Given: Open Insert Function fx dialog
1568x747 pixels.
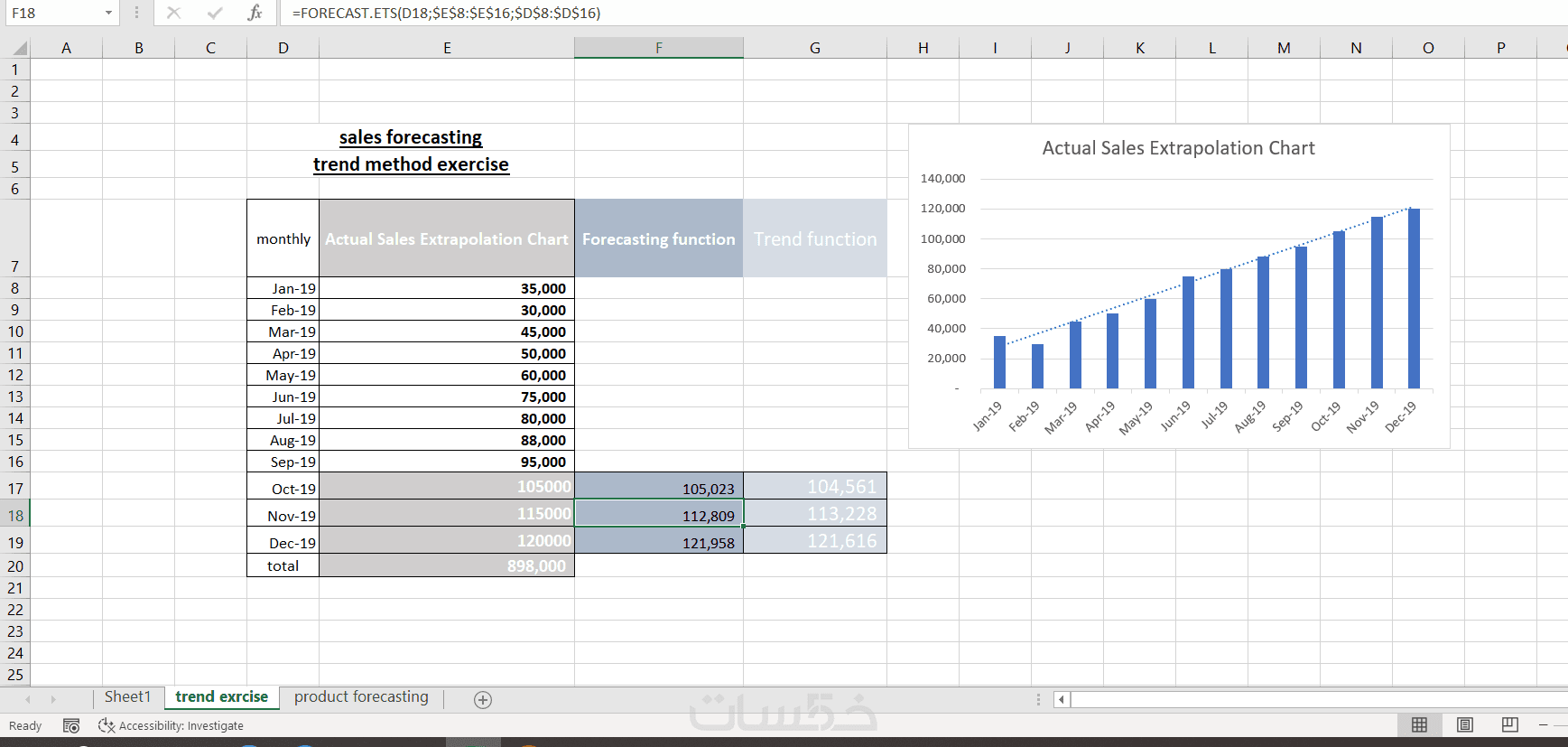Looking at the screenshot, I should [x=255, y=13].
